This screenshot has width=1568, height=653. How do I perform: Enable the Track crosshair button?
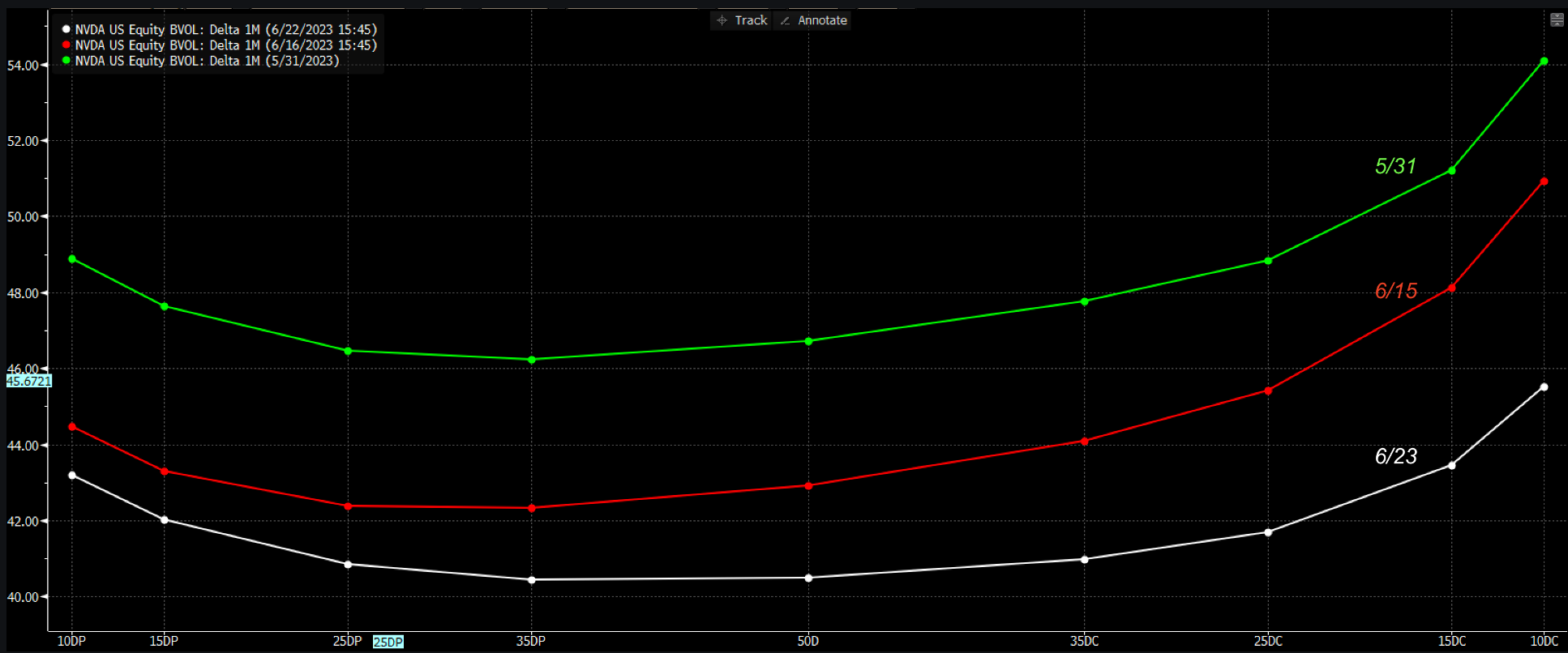click(742, 20)
